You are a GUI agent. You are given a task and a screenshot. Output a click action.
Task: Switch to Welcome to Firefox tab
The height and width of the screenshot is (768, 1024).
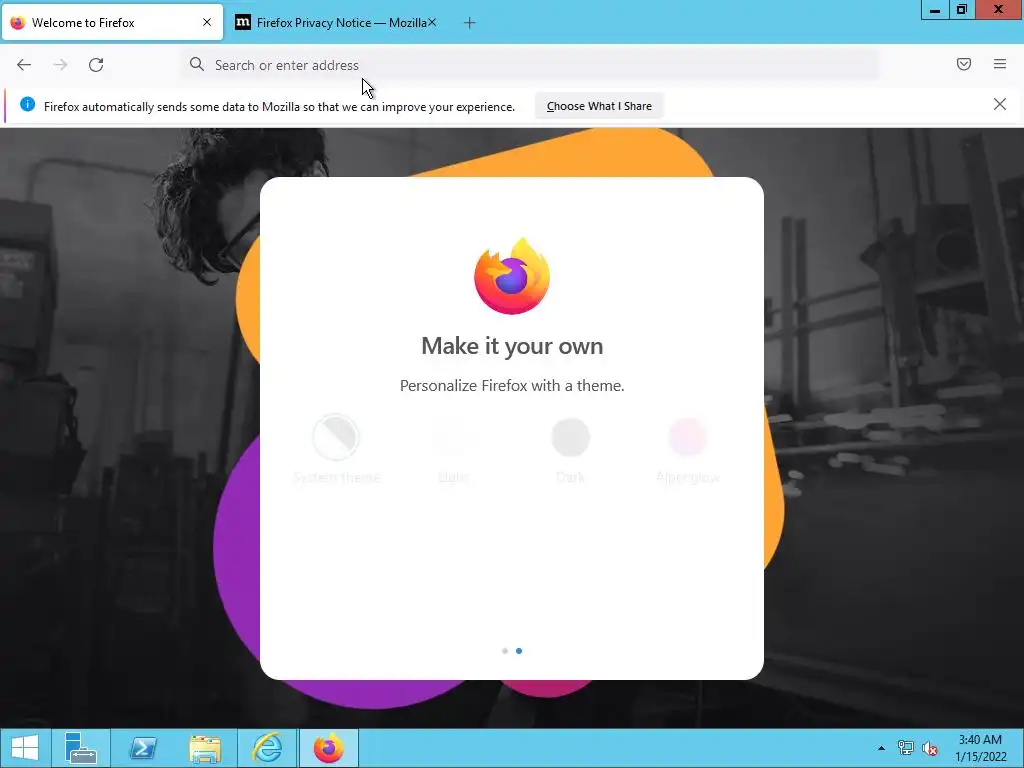112,23
